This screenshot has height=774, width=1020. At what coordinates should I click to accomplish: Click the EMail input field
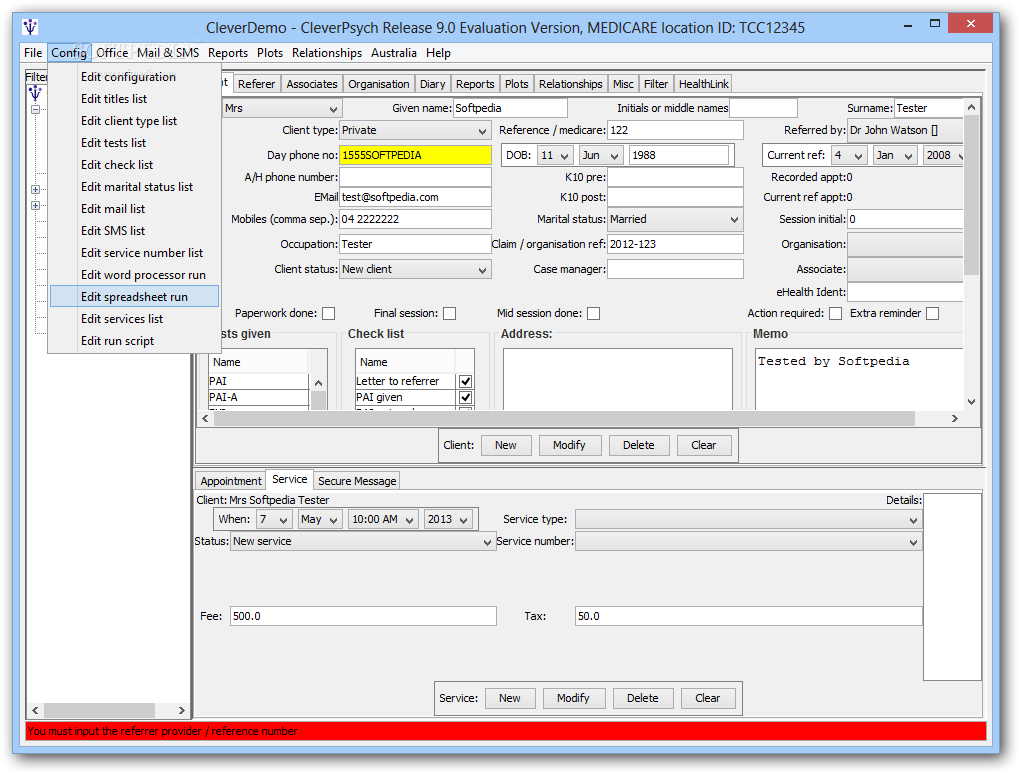click(415, 197)
